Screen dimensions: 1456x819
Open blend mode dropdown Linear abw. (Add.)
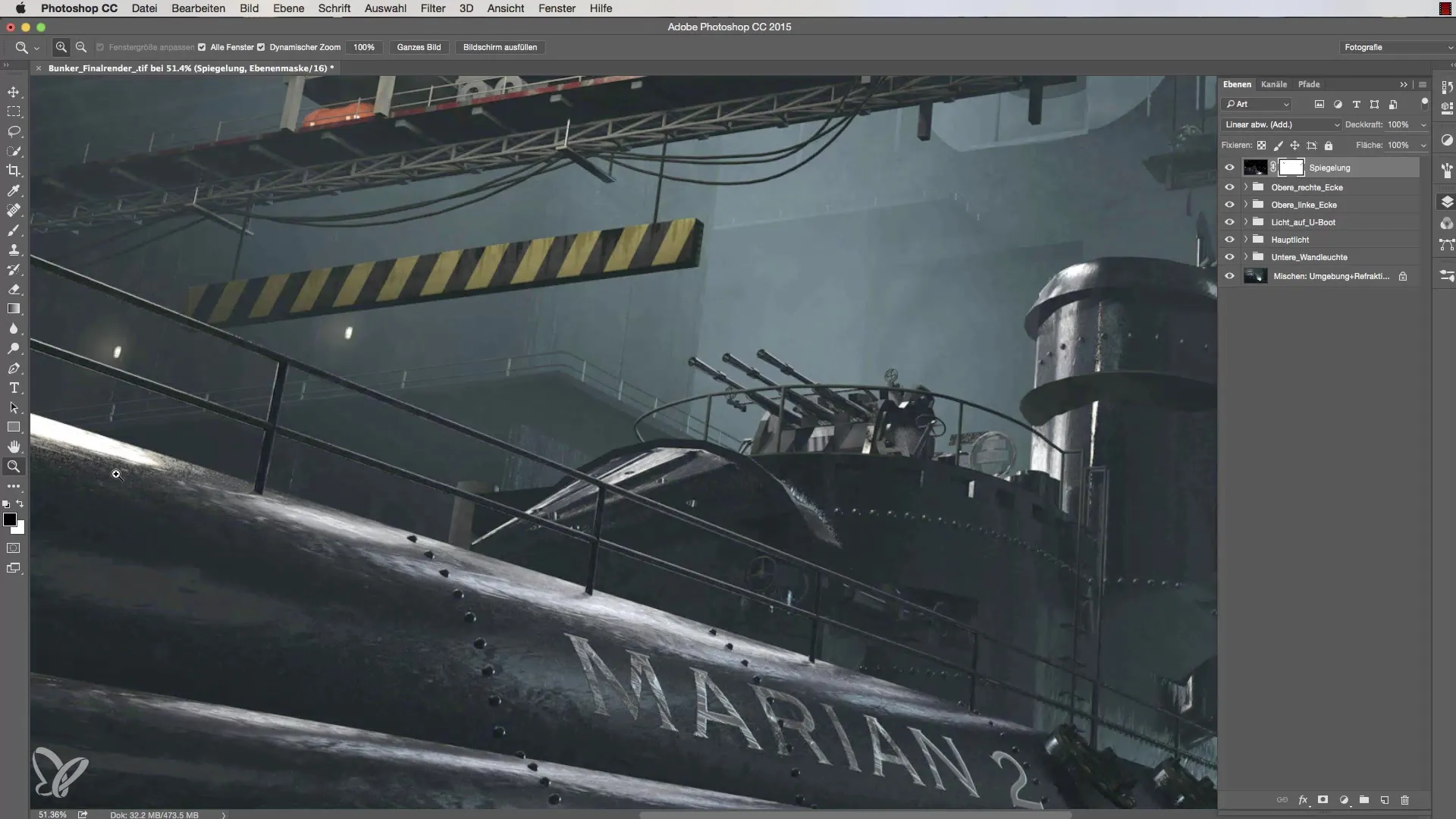tap(1281, 124)
